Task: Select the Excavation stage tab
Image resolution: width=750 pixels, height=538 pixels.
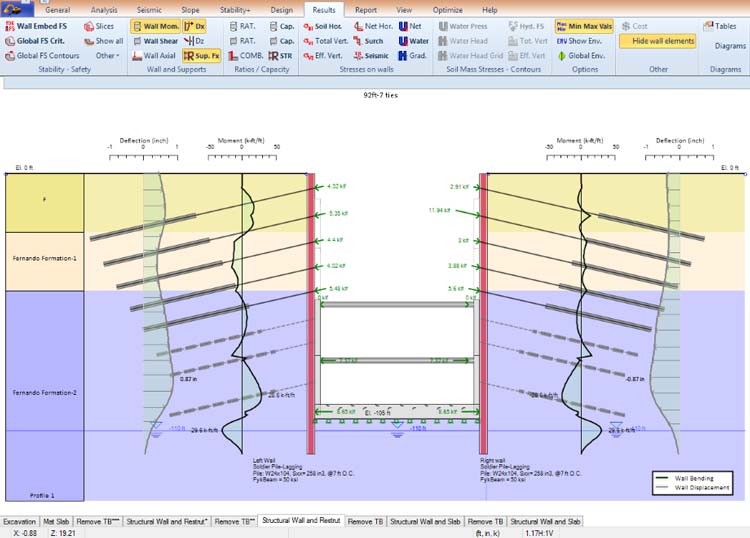Action: tap(21, 522)
